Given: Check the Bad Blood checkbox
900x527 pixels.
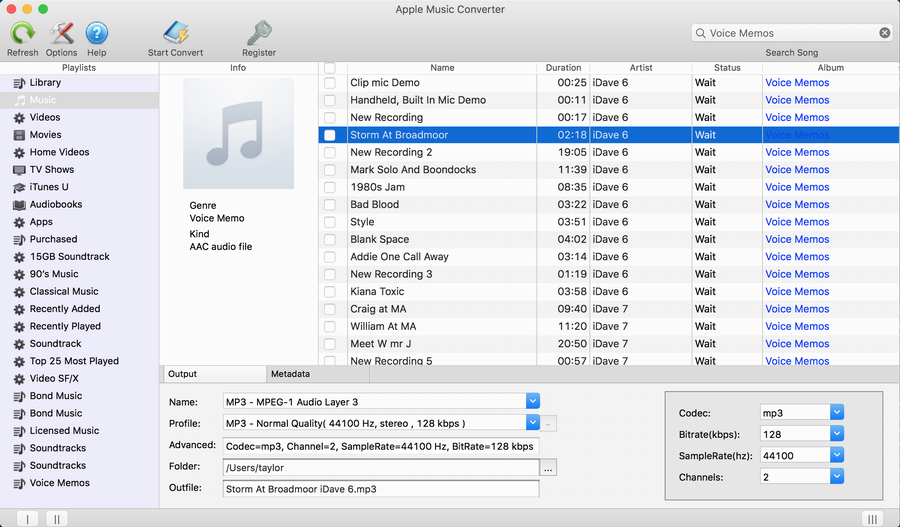Looking at the screenshot, I should [329, 205].
